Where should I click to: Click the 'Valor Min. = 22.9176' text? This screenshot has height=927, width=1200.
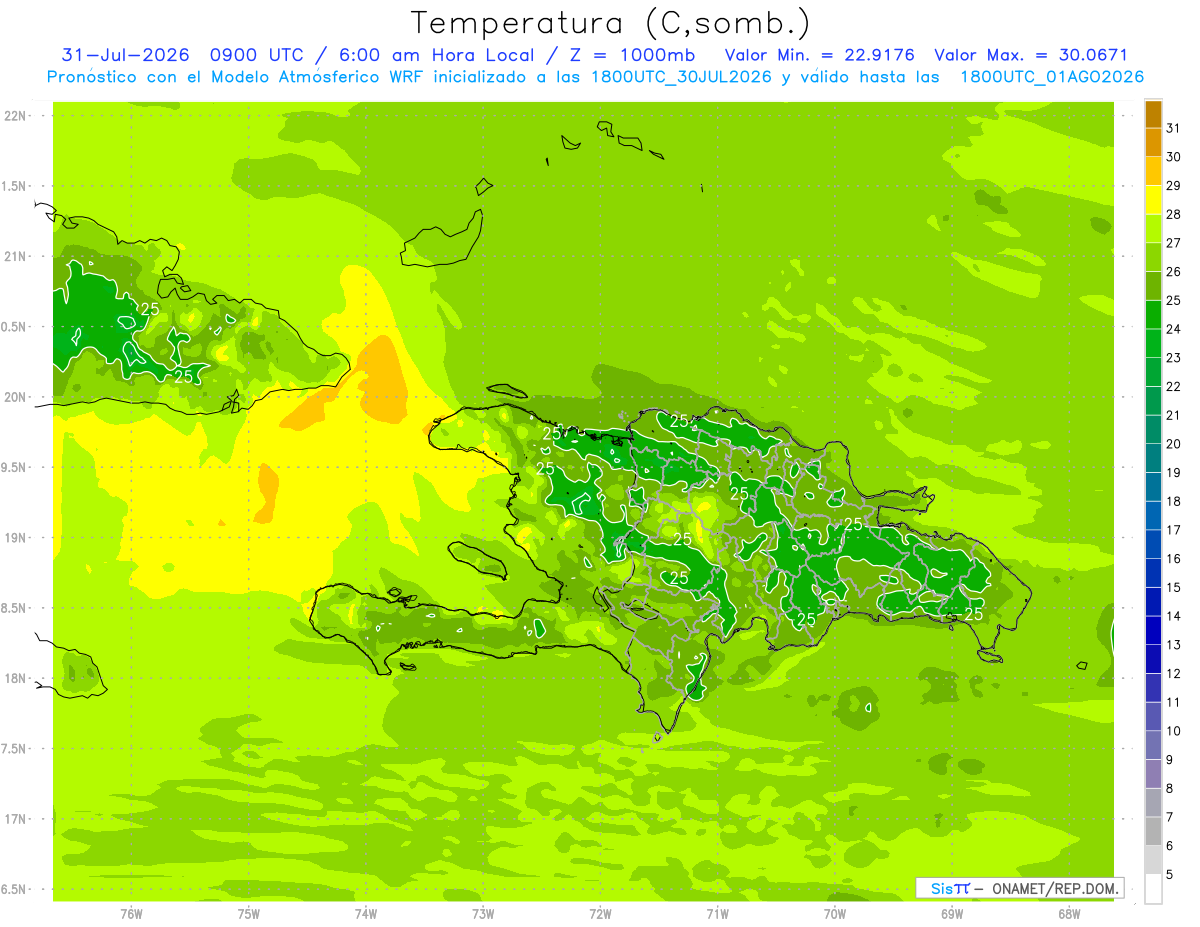819,55
